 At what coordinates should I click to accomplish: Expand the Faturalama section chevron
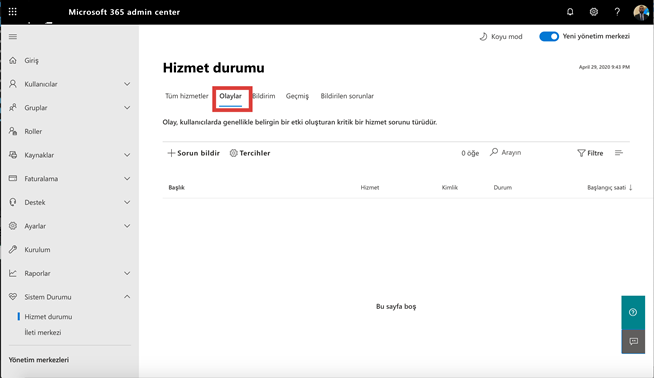[x=127, y=179]
